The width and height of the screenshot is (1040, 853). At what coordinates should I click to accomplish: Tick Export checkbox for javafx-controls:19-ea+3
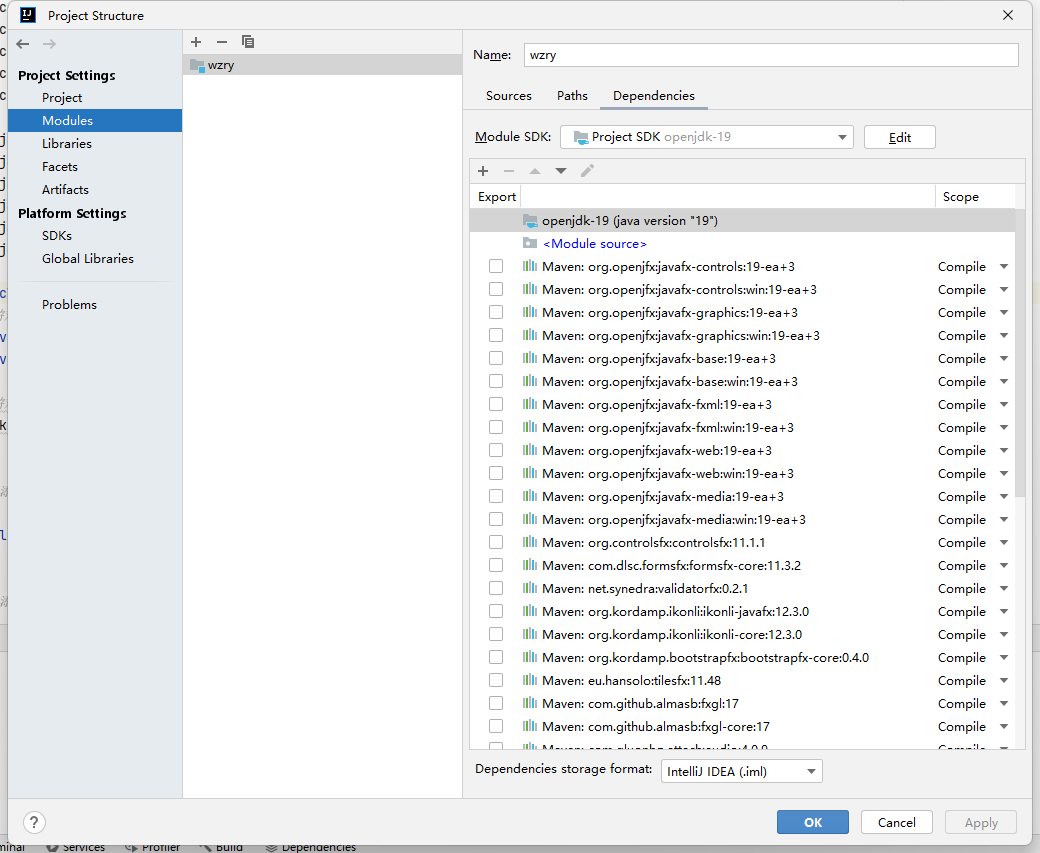495,266
